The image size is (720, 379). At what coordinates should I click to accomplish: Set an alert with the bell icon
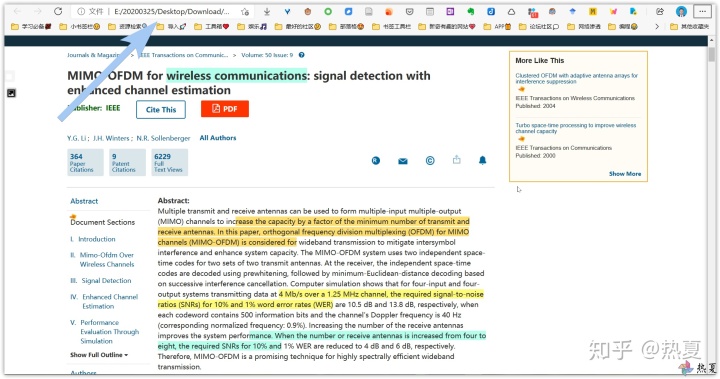pyautogui.click(x=483, y=160)
